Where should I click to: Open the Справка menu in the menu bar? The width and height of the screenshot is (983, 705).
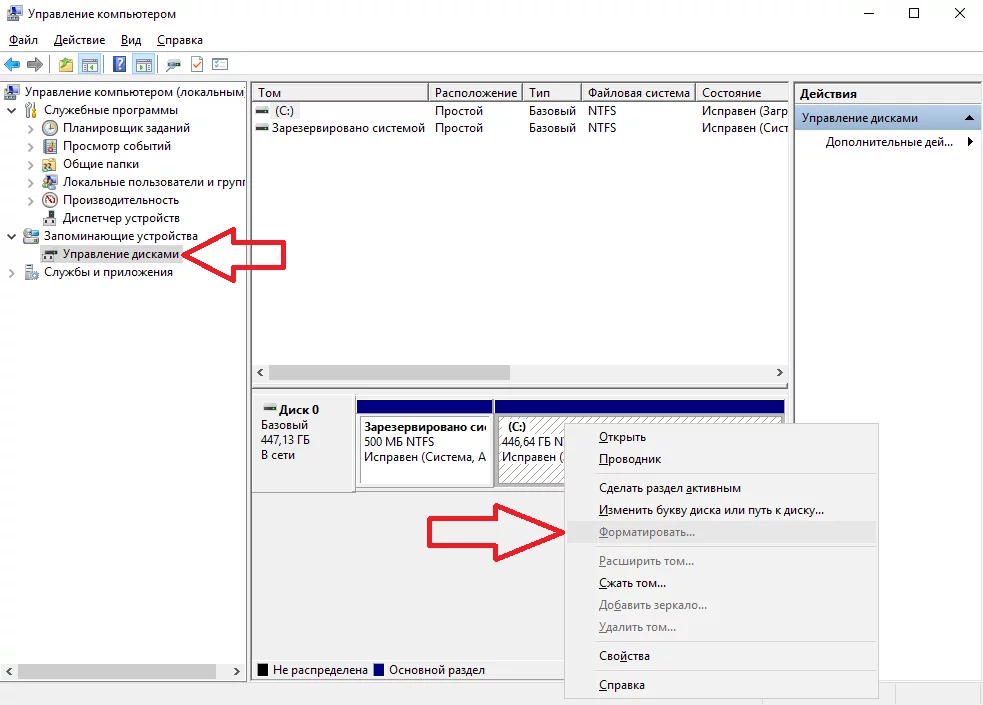180,40
